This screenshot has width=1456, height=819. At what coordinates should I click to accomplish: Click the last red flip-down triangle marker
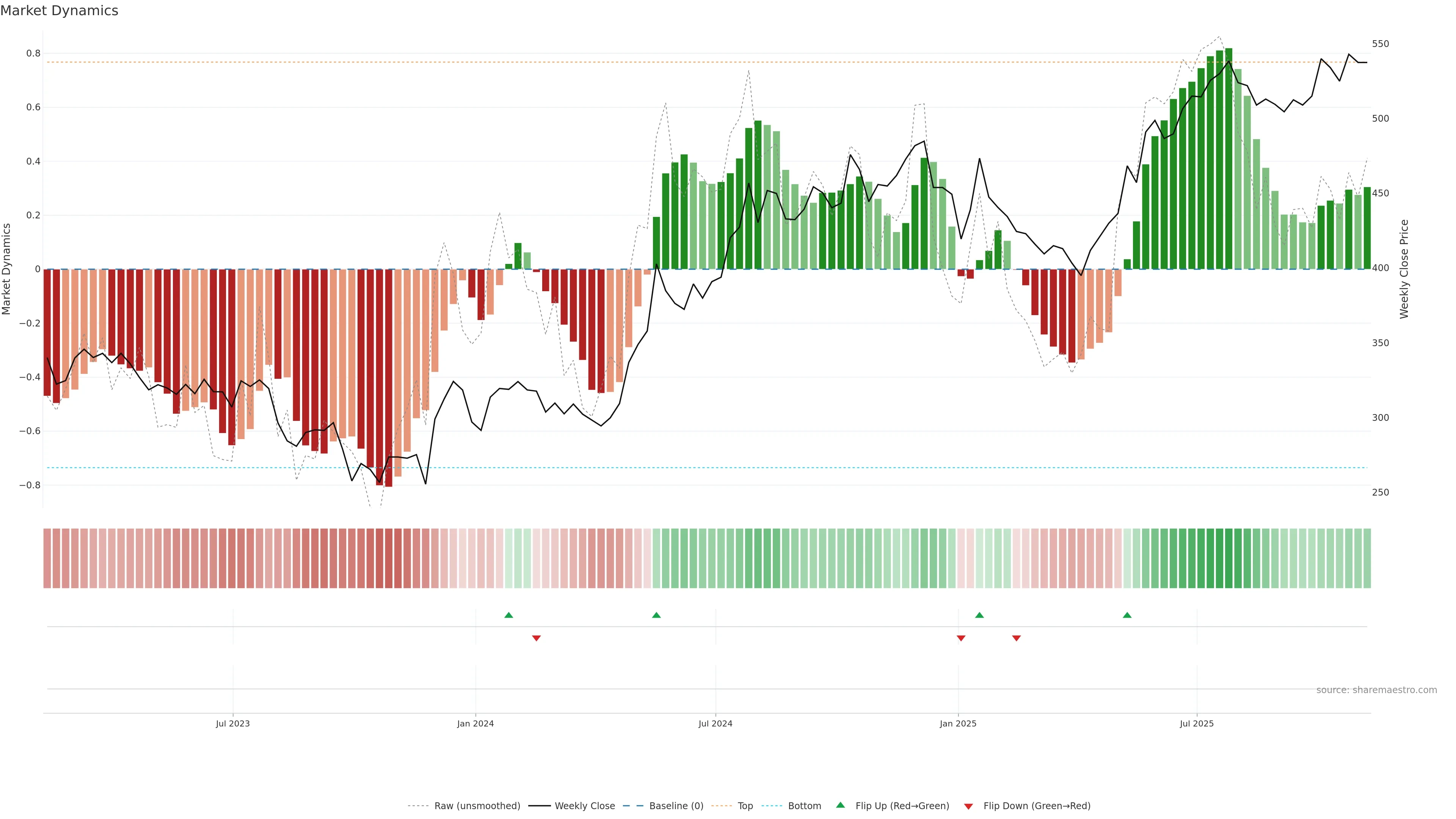pos(1016,638)
